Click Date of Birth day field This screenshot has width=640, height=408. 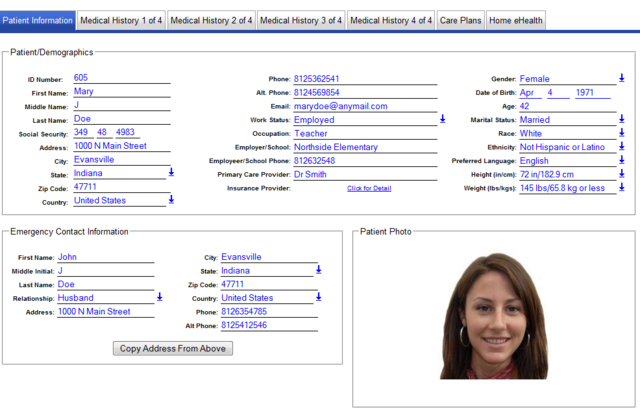(x=558, y=93)
